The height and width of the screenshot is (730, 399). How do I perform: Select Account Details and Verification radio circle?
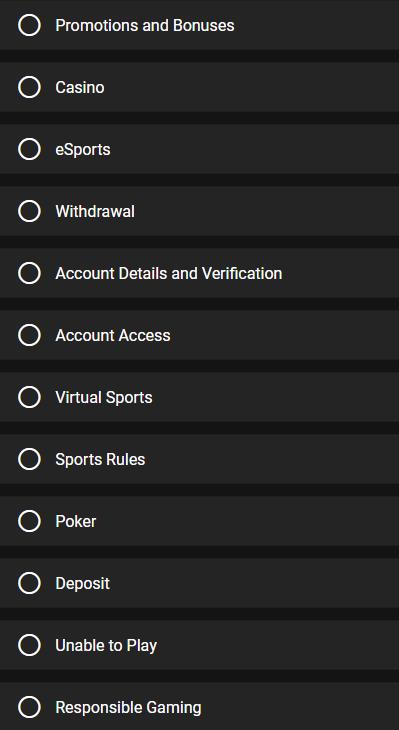tap(29, 273)
